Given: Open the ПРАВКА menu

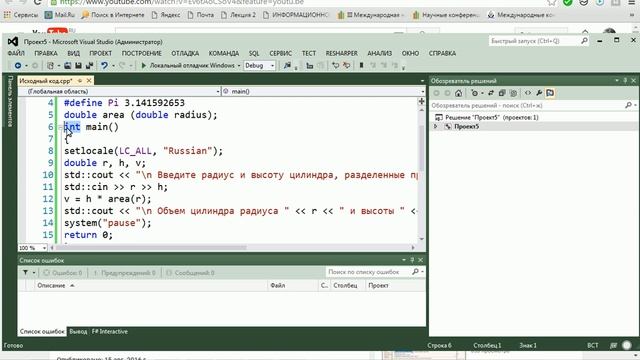Looking at the screenshot, I should pyautogui.click(x=46, y=53).
